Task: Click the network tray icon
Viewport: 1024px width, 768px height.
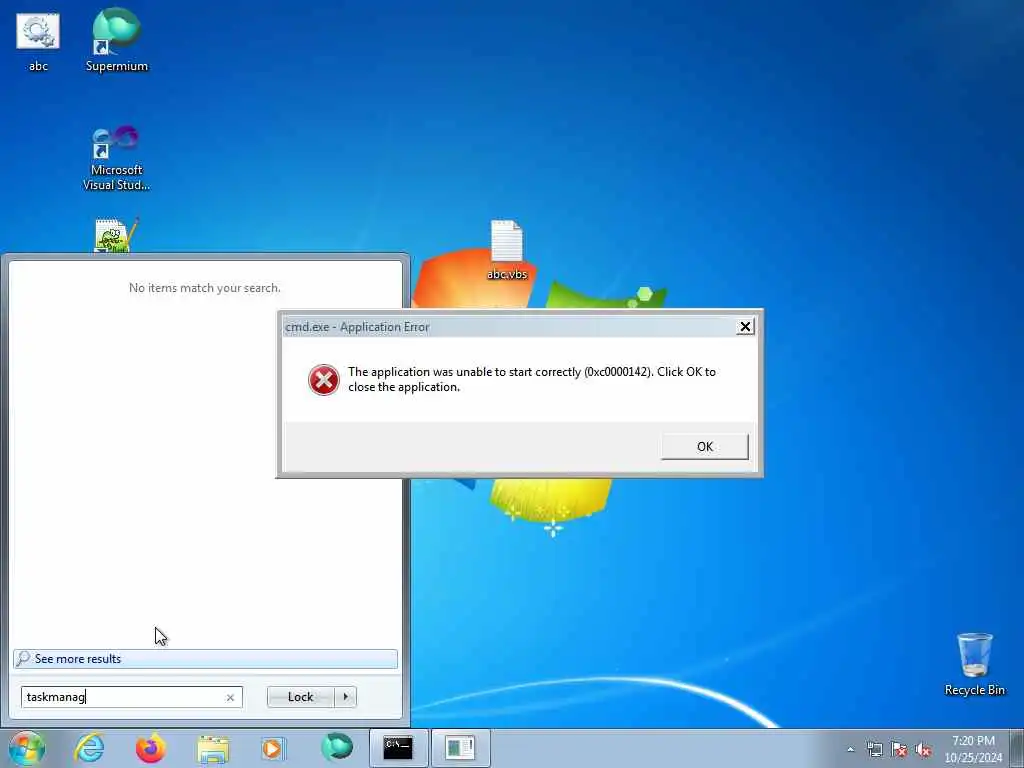Action: 874,749
